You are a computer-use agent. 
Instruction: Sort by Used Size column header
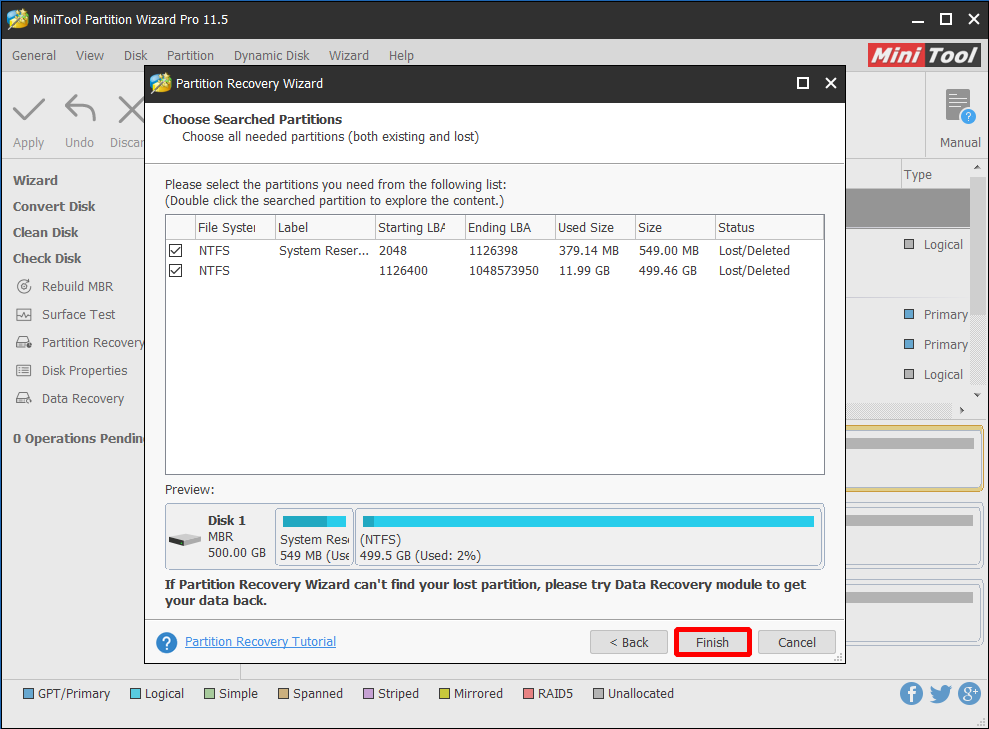(595, 227)
